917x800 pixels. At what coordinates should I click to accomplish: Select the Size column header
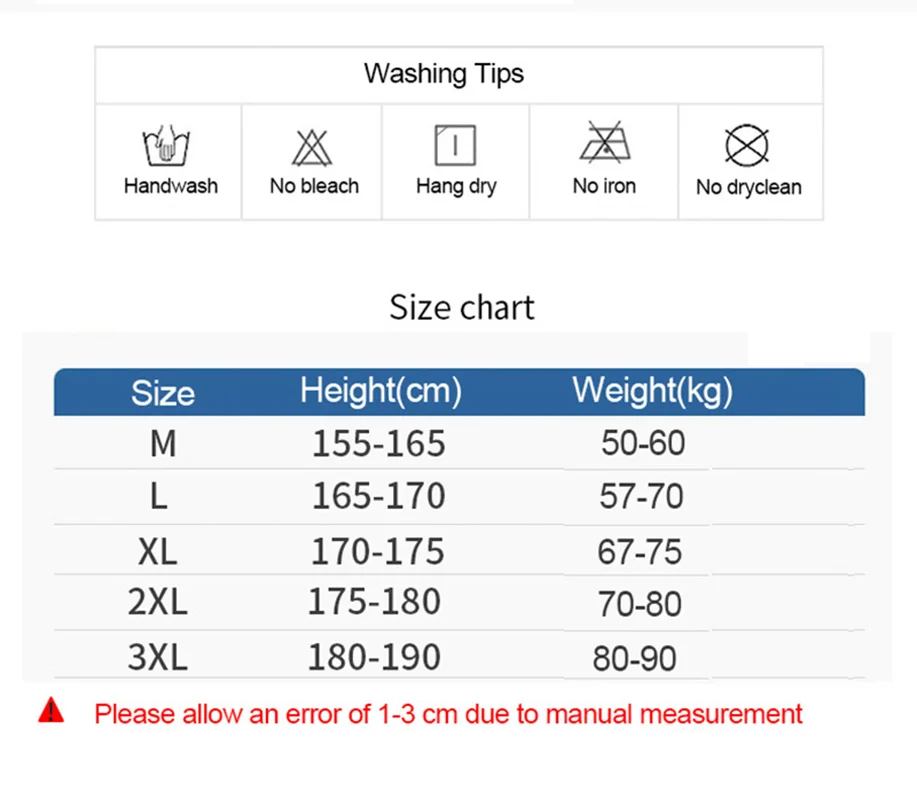click(162, 393)
